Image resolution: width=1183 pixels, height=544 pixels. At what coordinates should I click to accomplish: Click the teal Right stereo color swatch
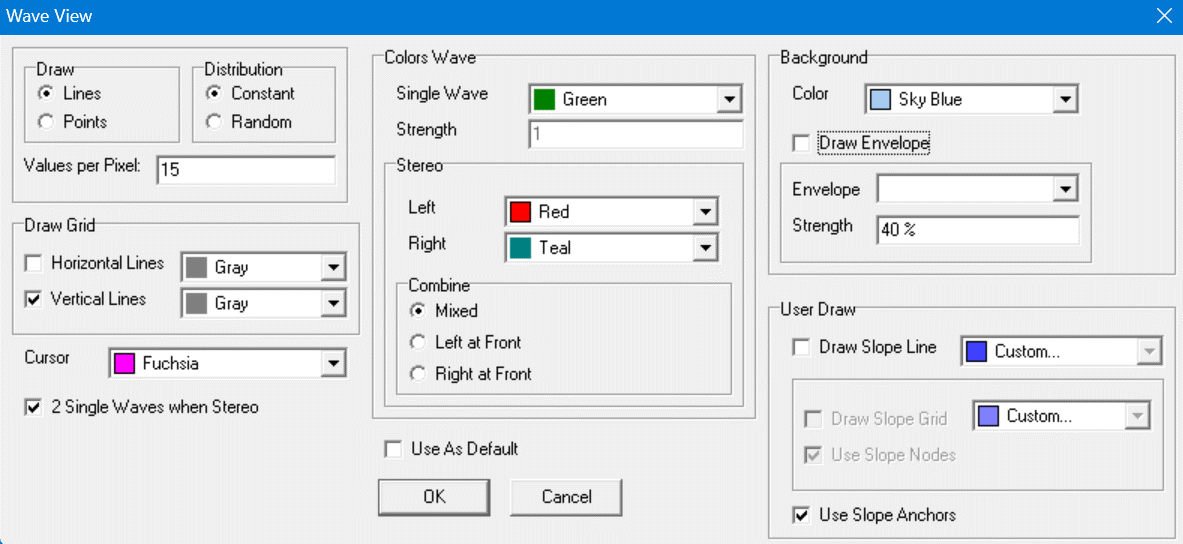coord(520,248)
